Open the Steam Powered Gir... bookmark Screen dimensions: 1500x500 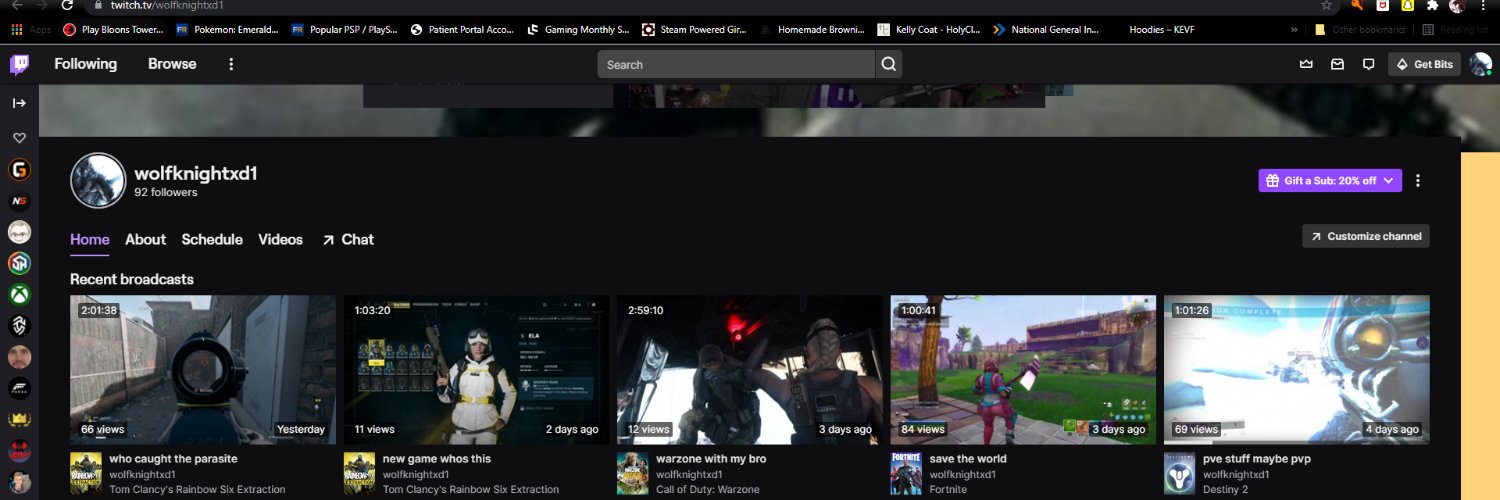tap(695, 30)
